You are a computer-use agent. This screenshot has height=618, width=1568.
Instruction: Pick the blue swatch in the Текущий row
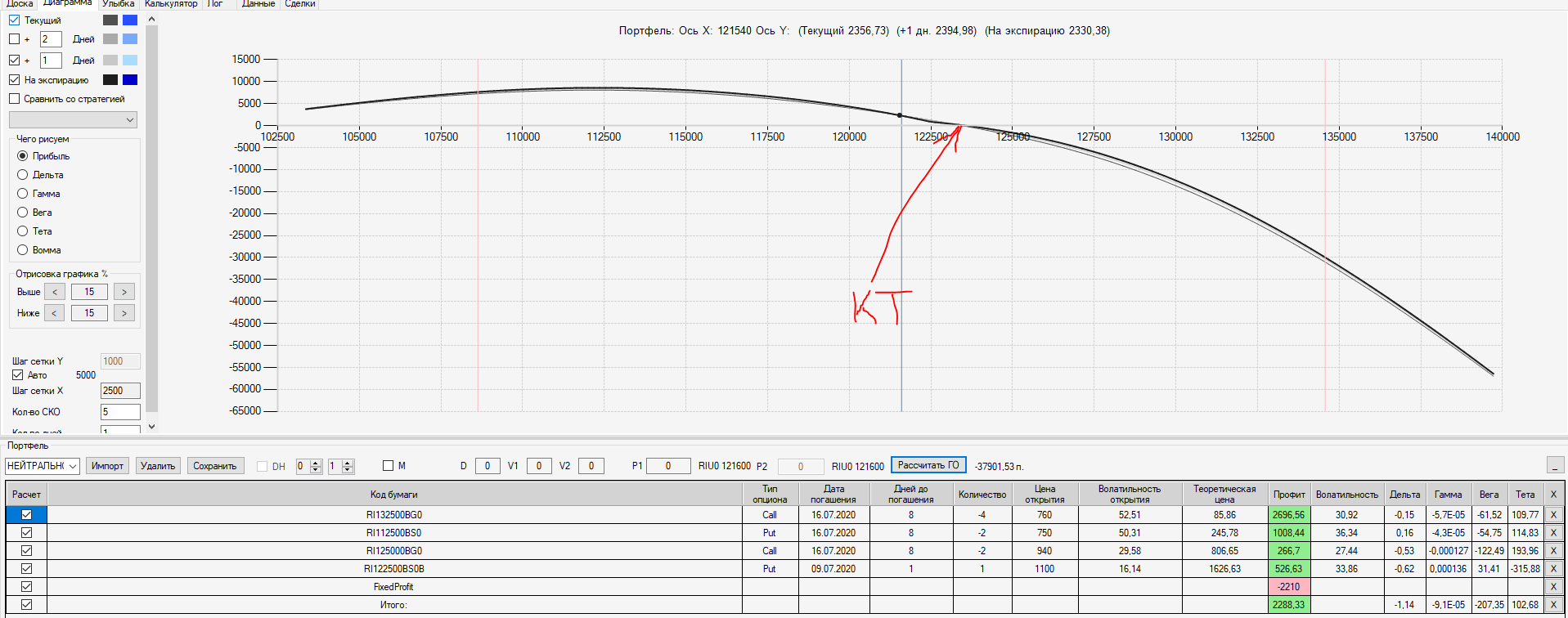[x=130, y=20]
